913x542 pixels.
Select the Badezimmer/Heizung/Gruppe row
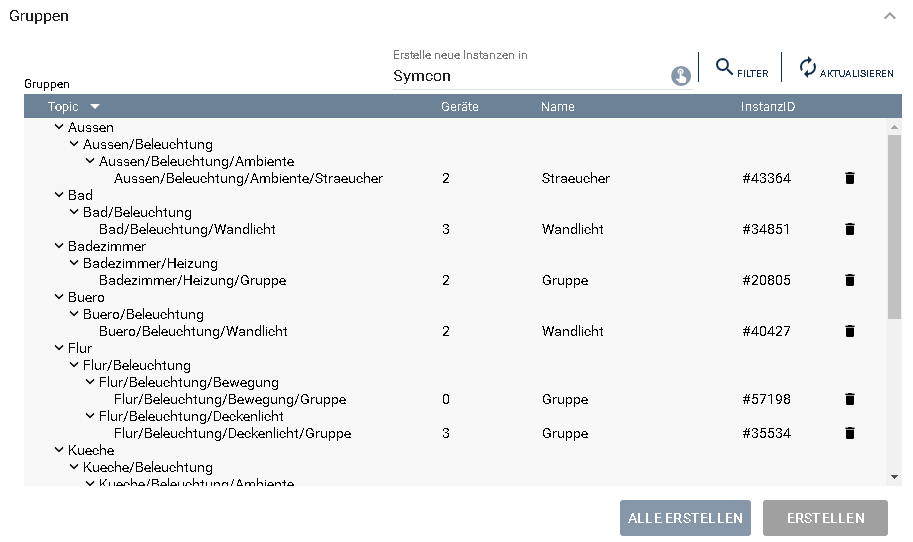(x=455, y=280)
